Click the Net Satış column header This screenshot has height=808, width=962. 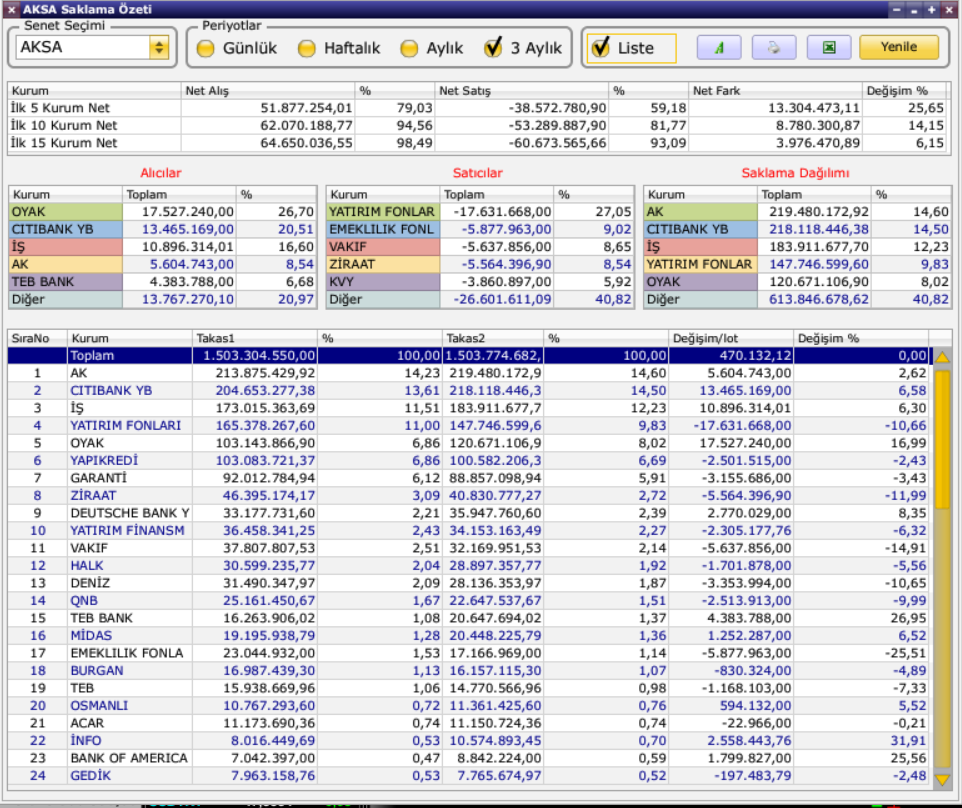(x=521, y=91)
